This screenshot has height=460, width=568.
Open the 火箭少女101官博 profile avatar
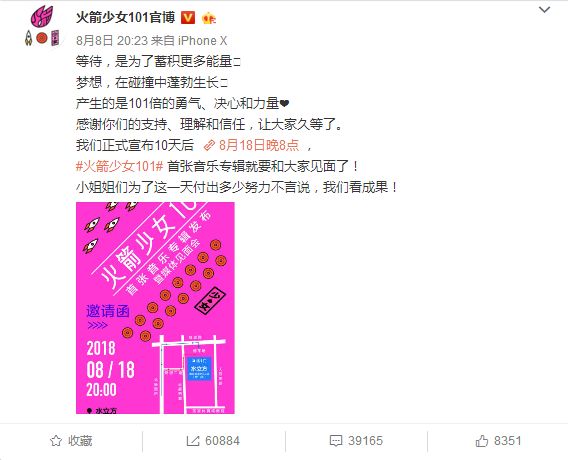coord(42,16)
